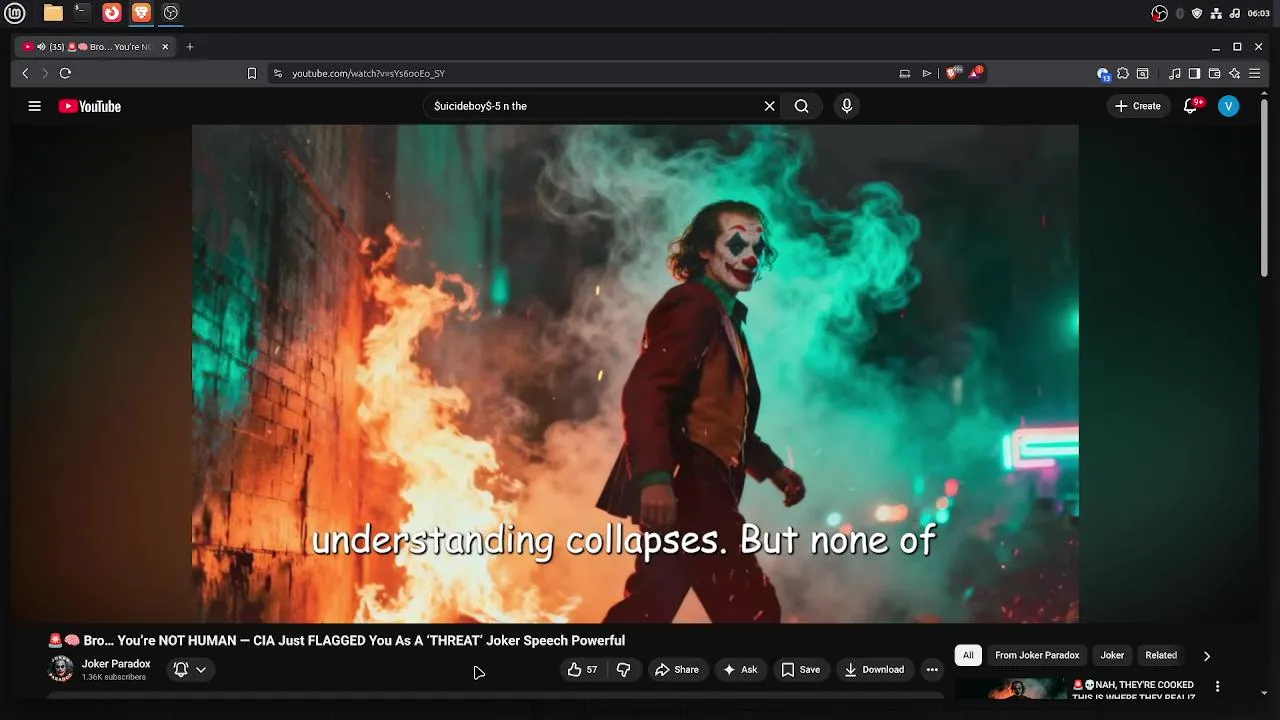
Task: Open the media control music note in toolbar
Action: pyautogui.click(x=1175, y=73)
